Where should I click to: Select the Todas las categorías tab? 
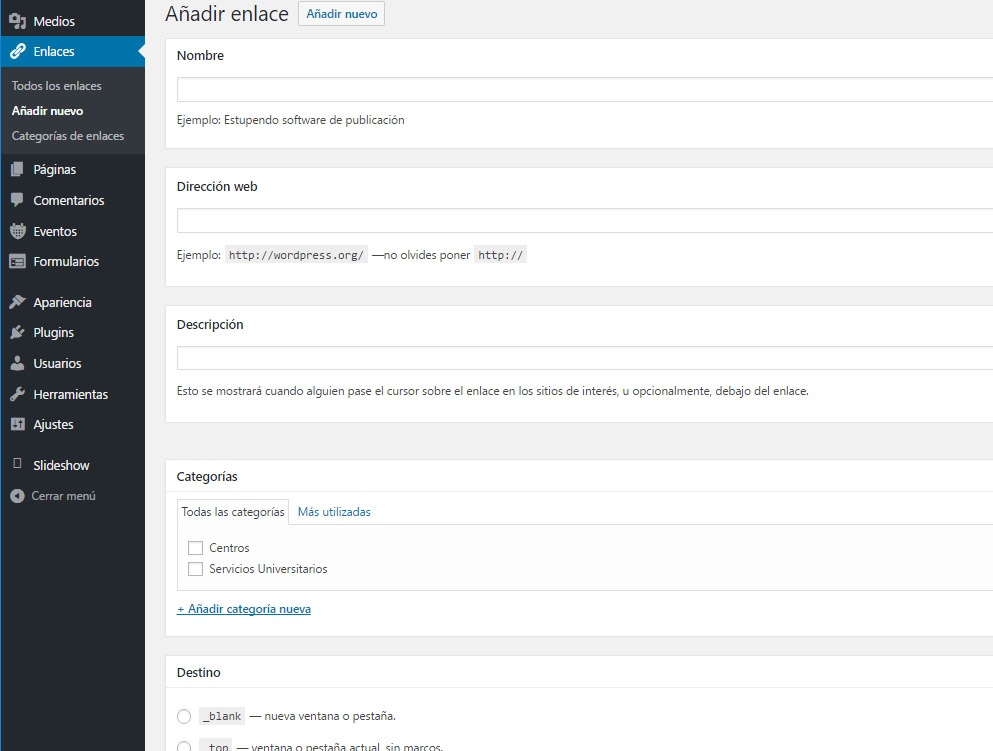tap(233, 512)
